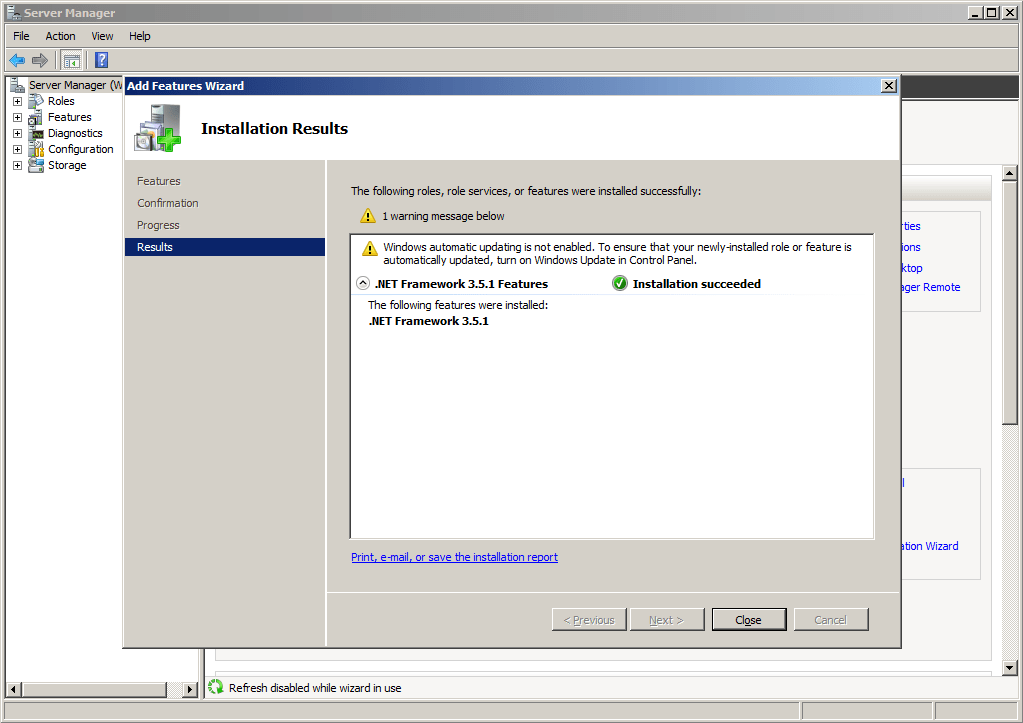
Task: Click the Show/Hide Console Tree icon
Action: (x=71, y=60)
